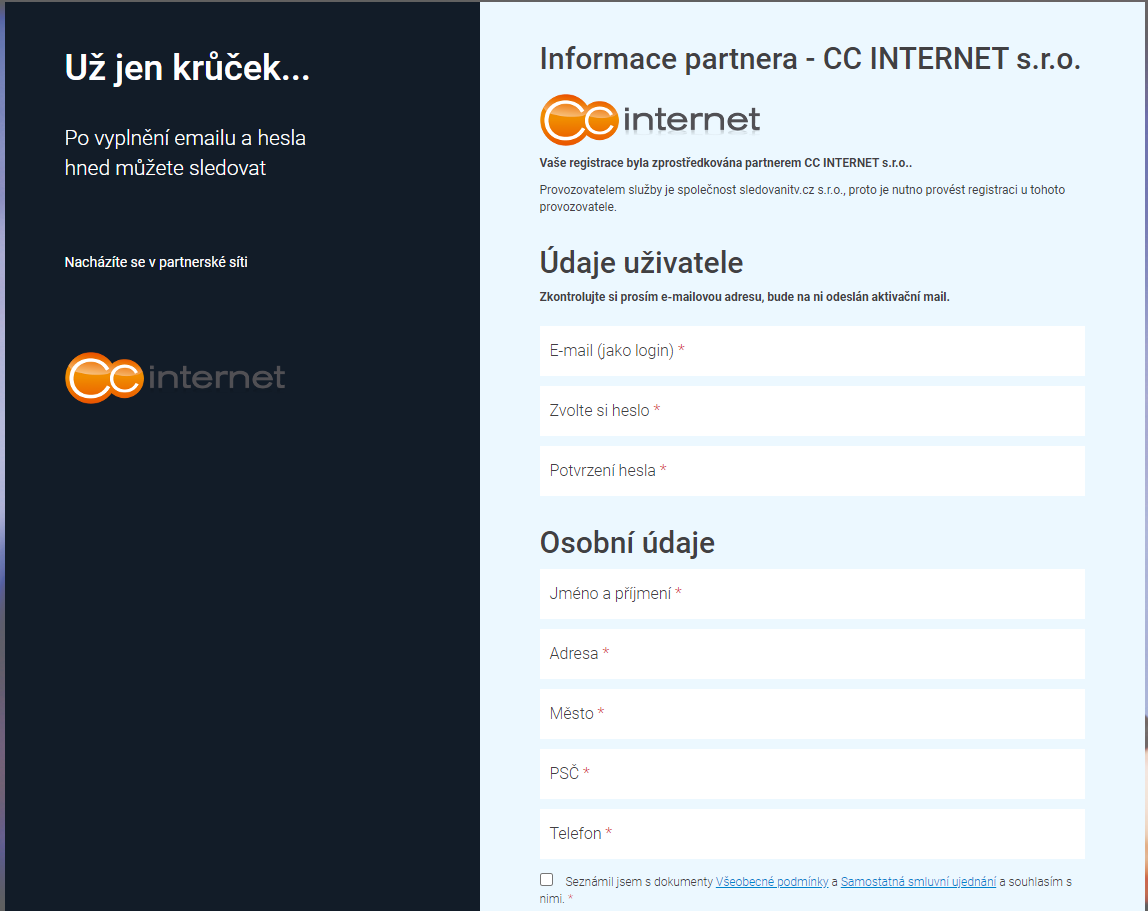
Task: Click the 'Osobní údaje' section heading
Action: click(627, 543)
